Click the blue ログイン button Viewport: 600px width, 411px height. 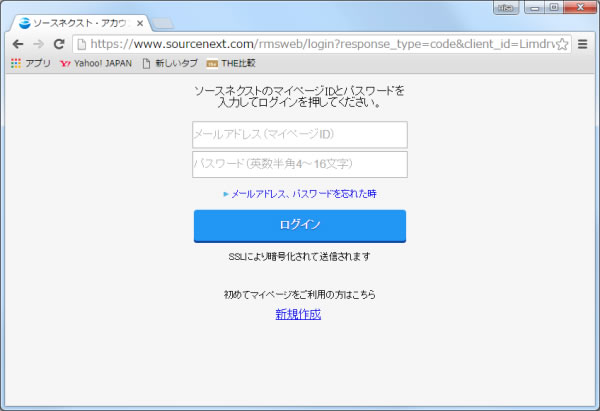tap(300, 226)
